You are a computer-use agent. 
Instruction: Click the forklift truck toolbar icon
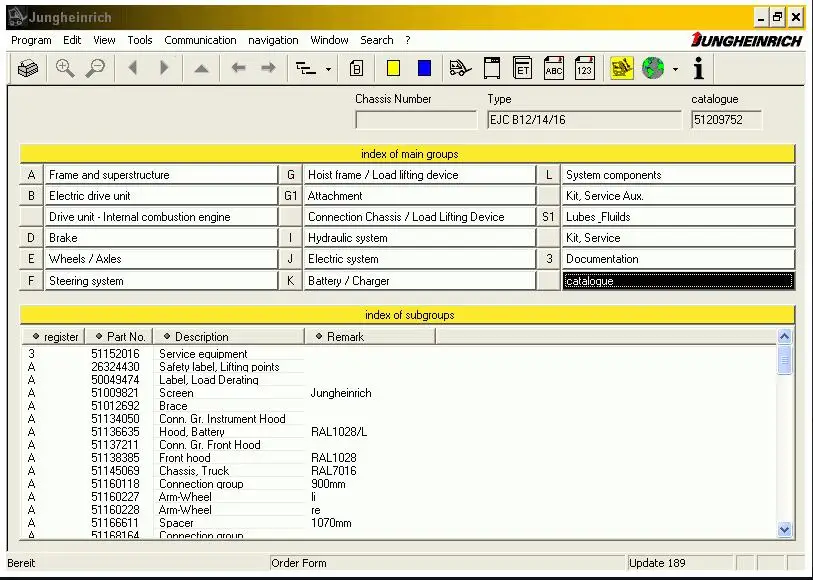pyautogui.click(x=460, y=68)
